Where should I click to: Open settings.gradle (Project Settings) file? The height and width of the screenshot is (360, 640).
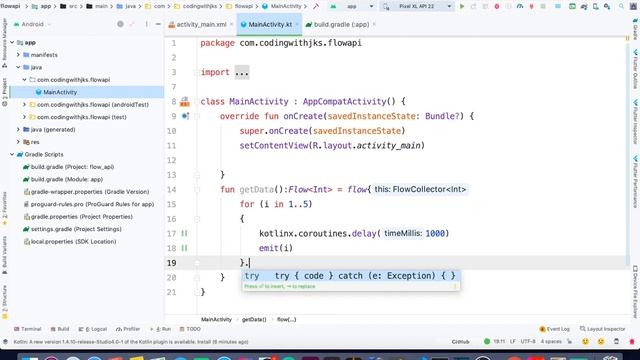click(x=72, y=229)
